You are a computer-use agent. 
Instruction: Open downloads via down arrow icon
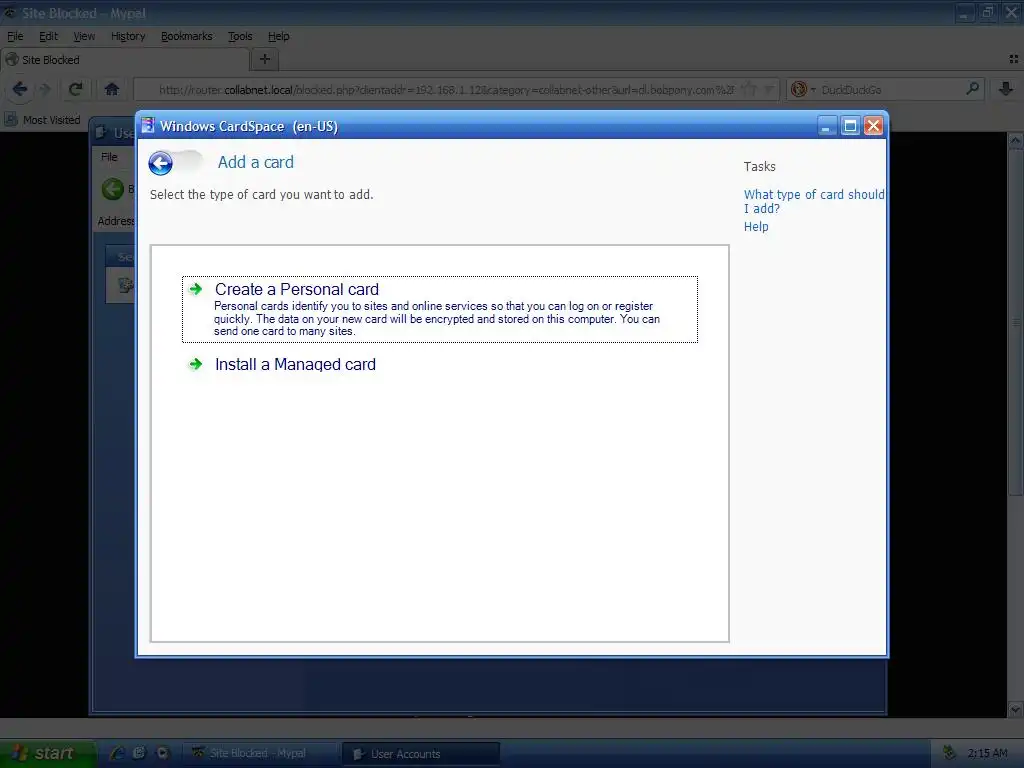tap(1006, 89)
